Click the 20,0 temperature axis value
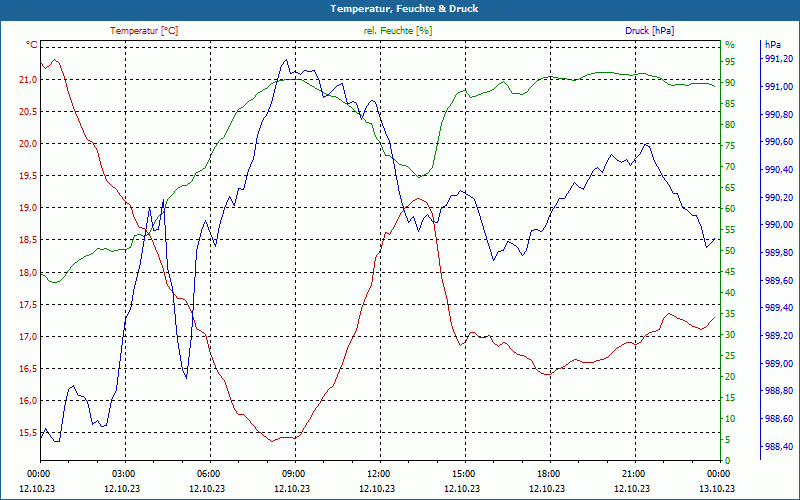800x500 pixels. pos(29,144)
